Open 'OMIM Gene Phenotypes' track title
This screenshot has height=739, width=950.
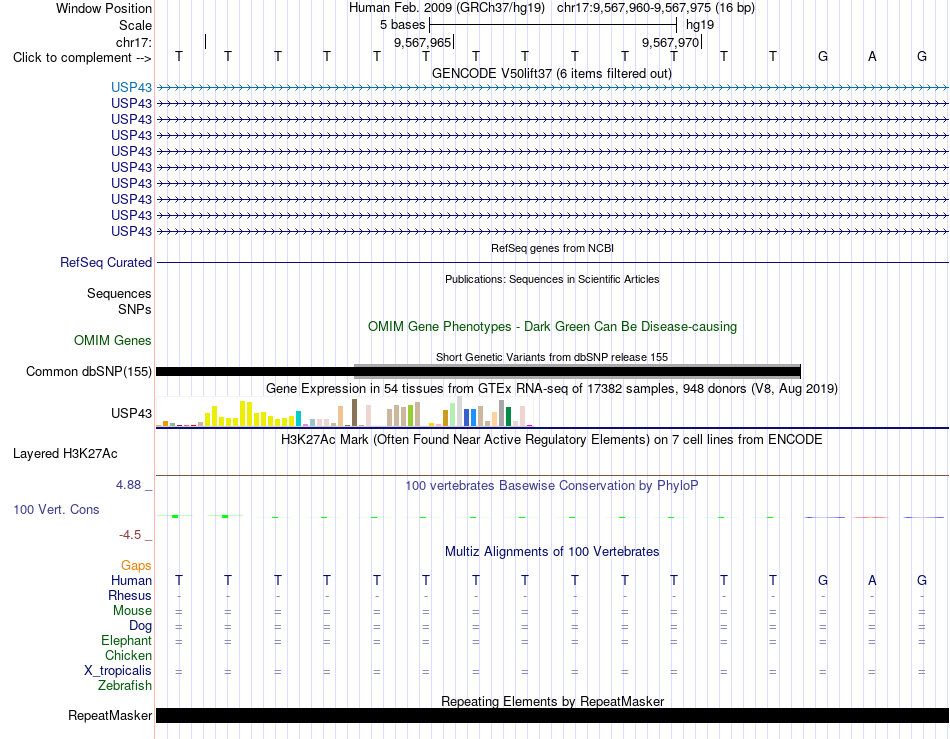[552, 326]
